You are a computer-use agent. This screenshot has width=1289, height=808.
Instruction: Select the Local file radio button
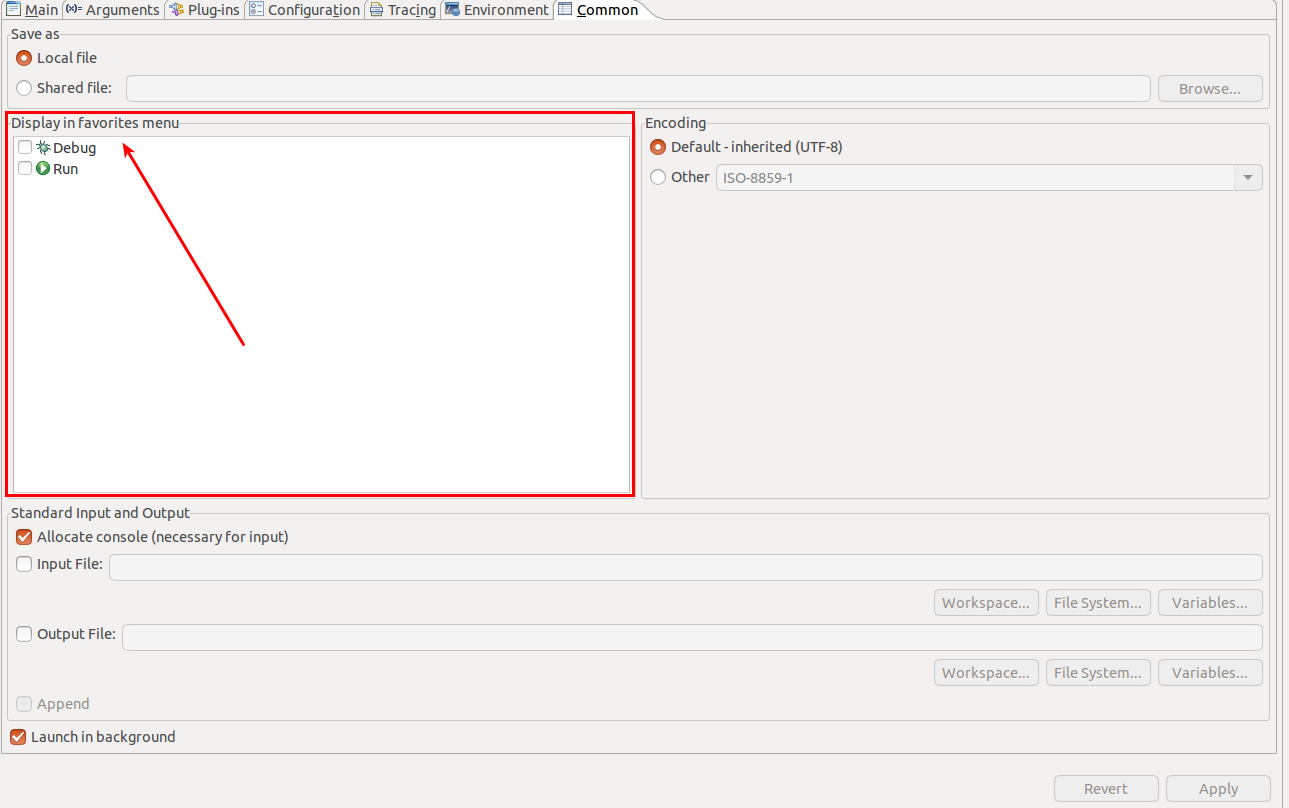[x=24, y=58]
